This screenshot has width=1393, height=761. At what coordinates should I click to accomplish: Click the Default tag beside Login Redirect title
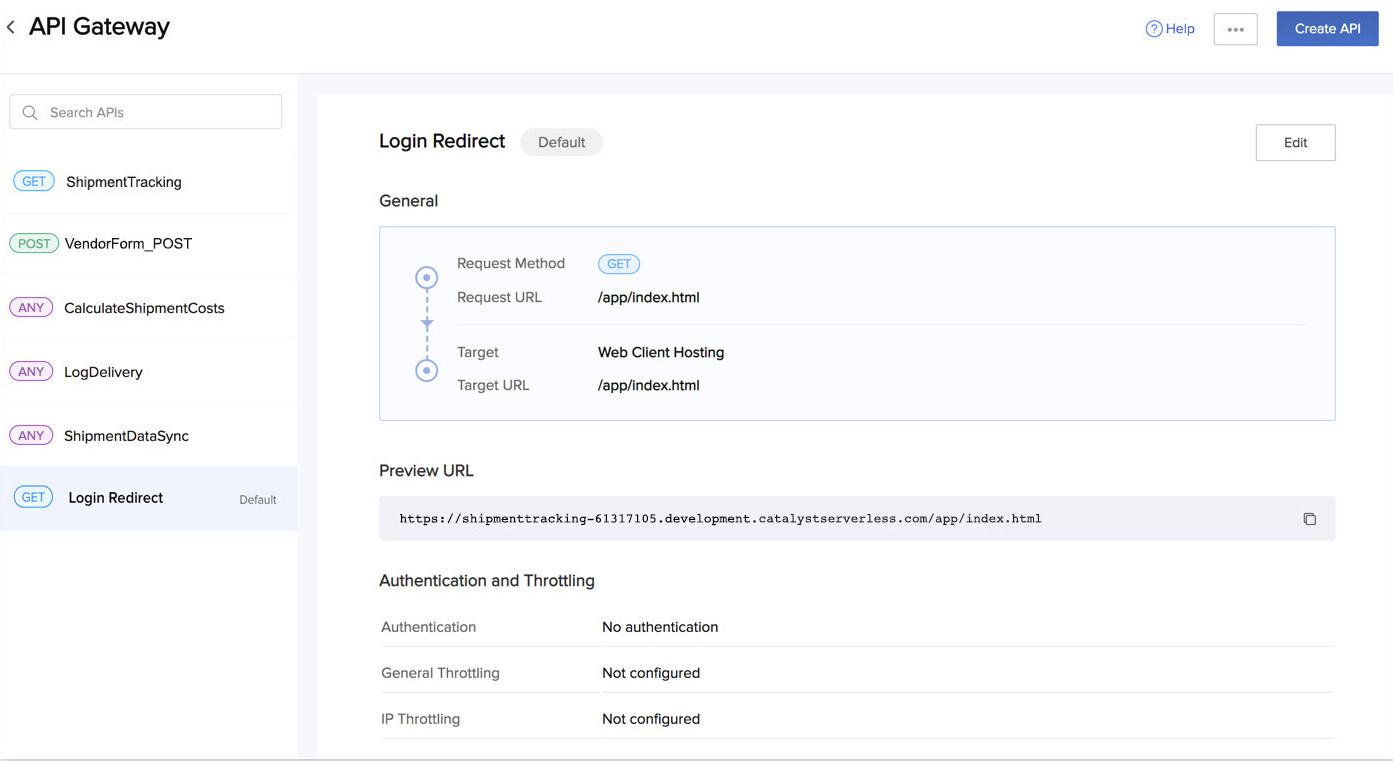560,142
